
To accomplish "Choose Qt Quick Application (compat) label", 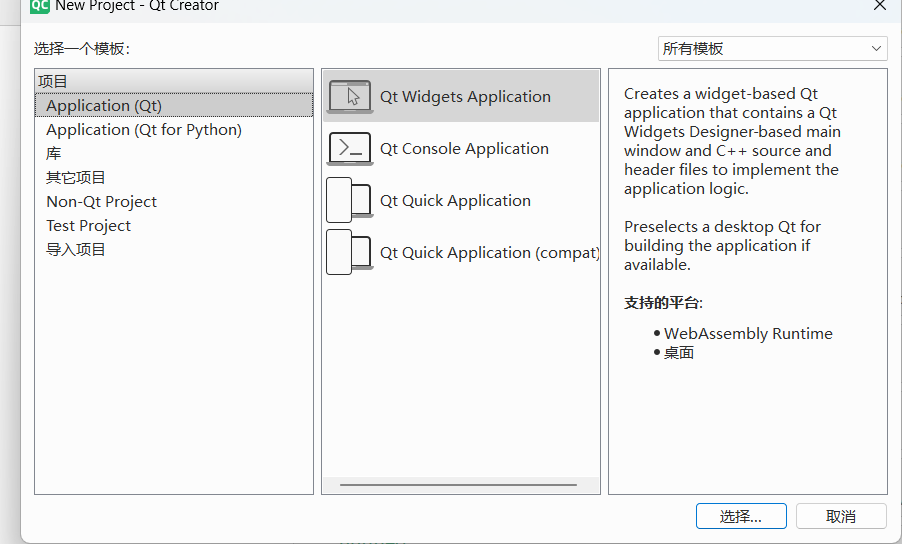I will pos(490,252).
